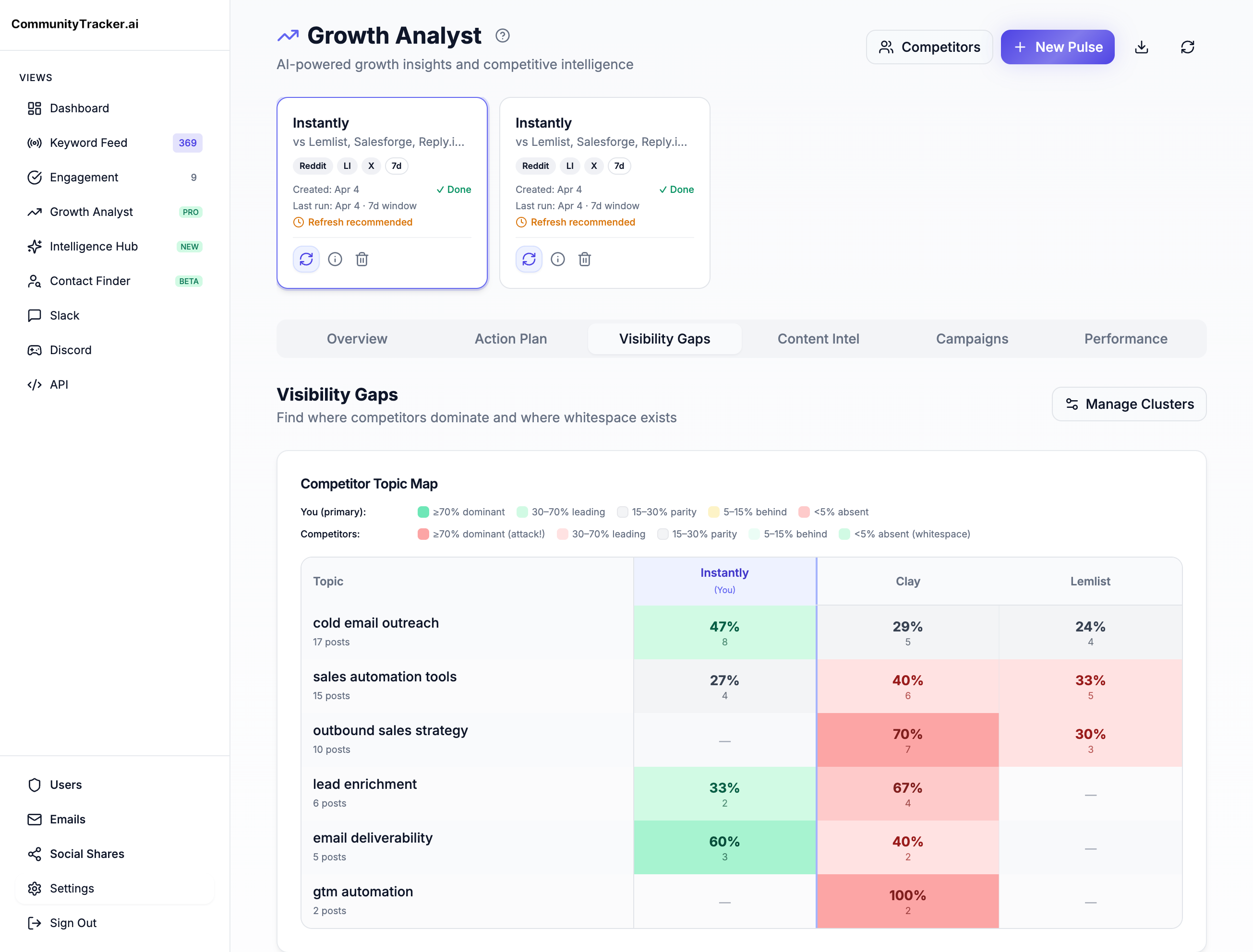Click the Discord gamepad icon

pyautogui.click(x=35, y=350)
